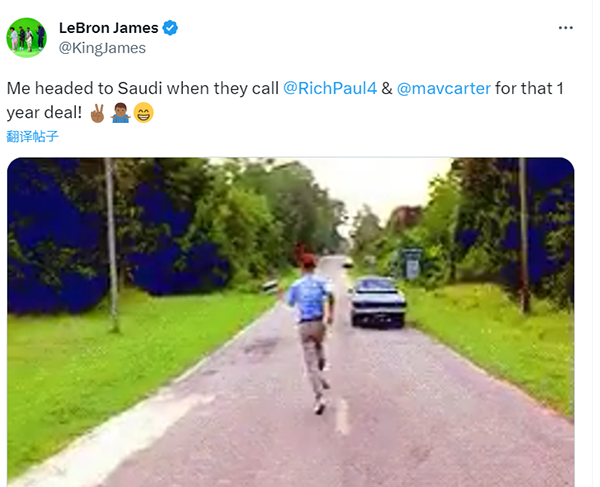Click the shrugging person emoji
The image size is (600, 487).
(121, 113)
